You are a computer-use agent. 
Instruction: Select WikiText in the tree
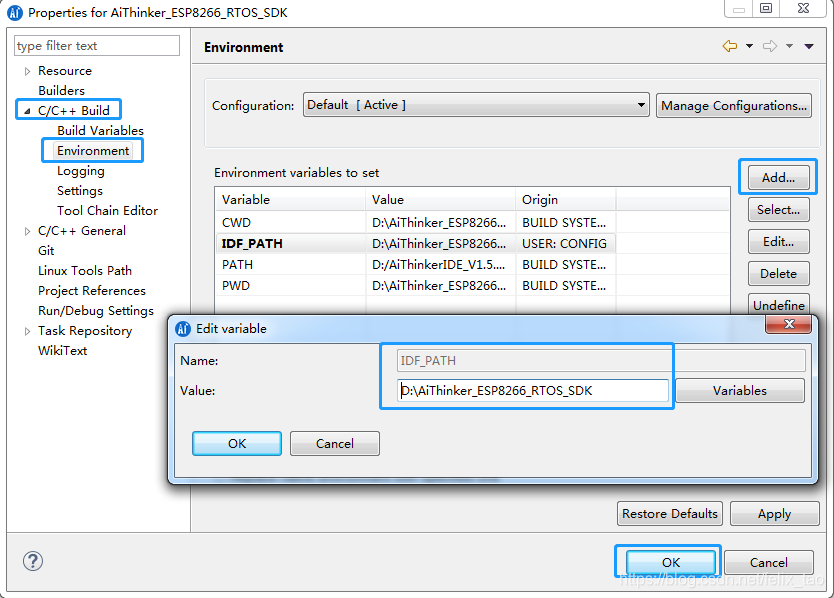62,351
